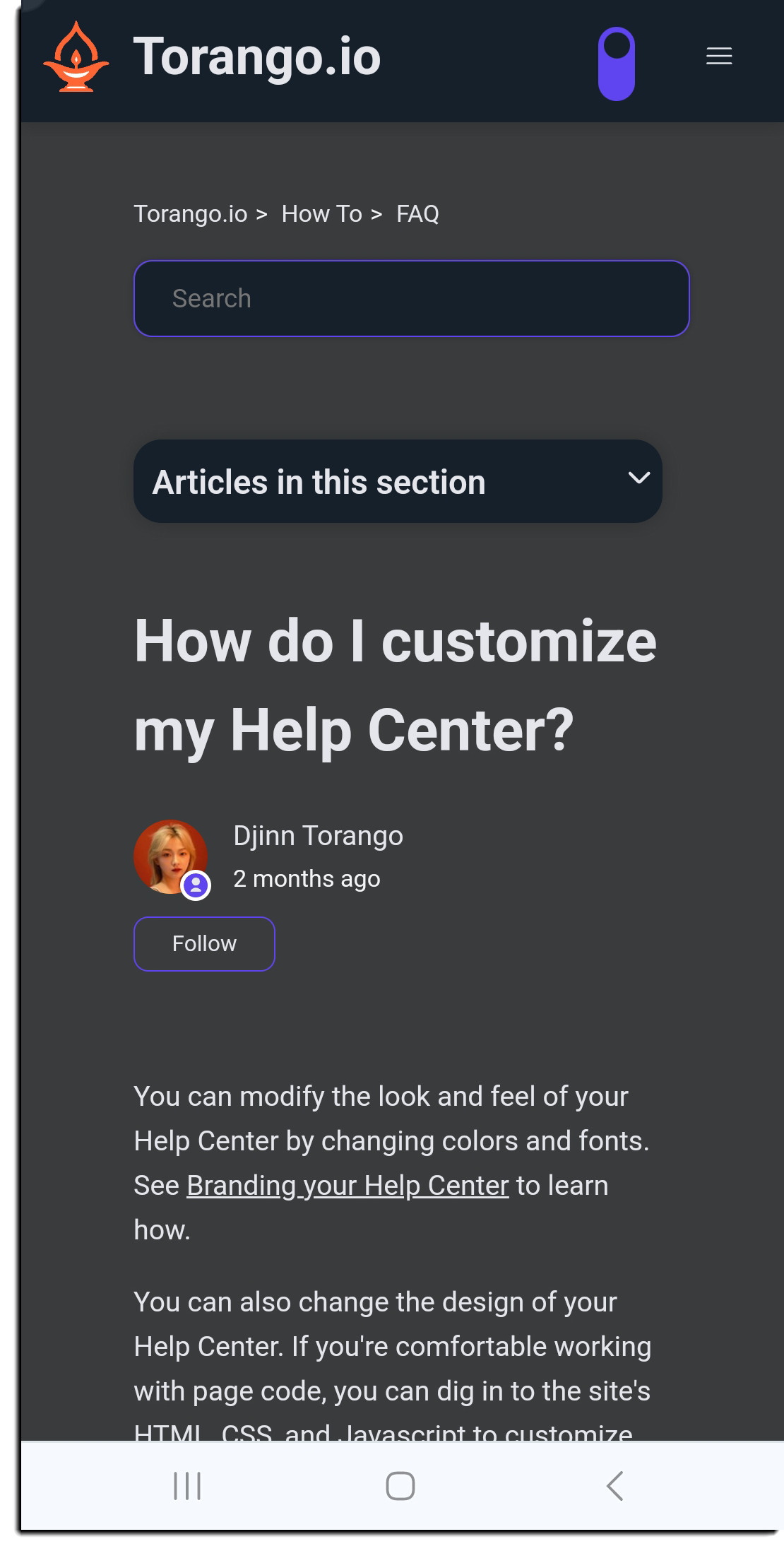Open Djinn Torango author name link
This screenshot has width=784, height=1551.
coord(318,836)
